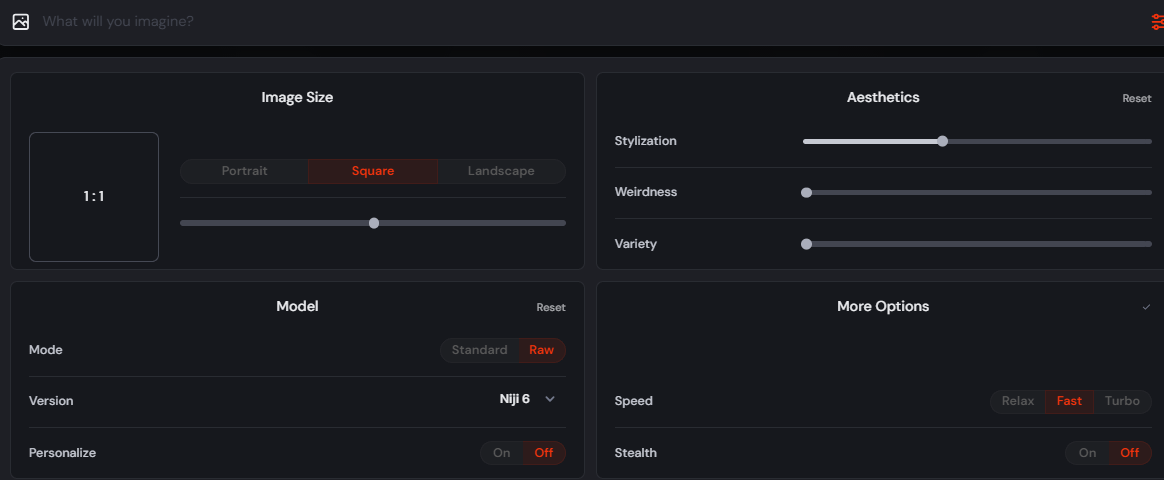1164x480 pixels.
Task: Click the Weirdness slider handle
Action: click(x=806, y=193)
